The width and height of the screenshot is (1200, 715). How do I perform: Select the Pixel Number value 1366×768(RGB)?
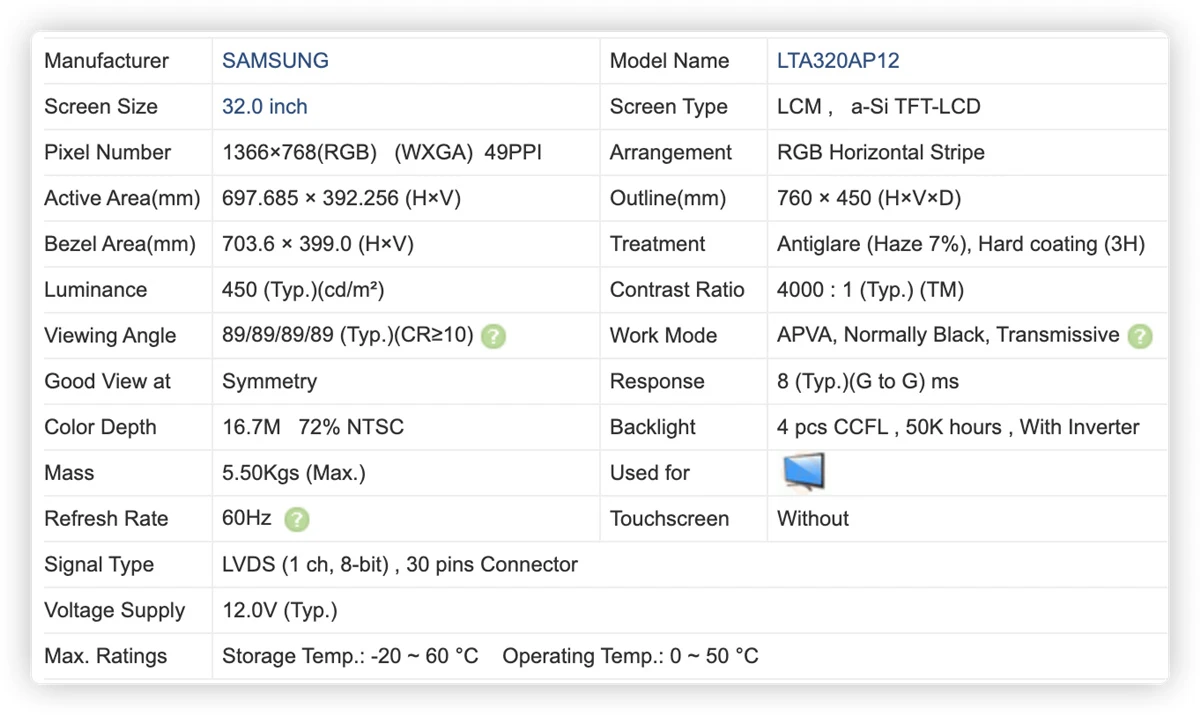coord(299,153)
